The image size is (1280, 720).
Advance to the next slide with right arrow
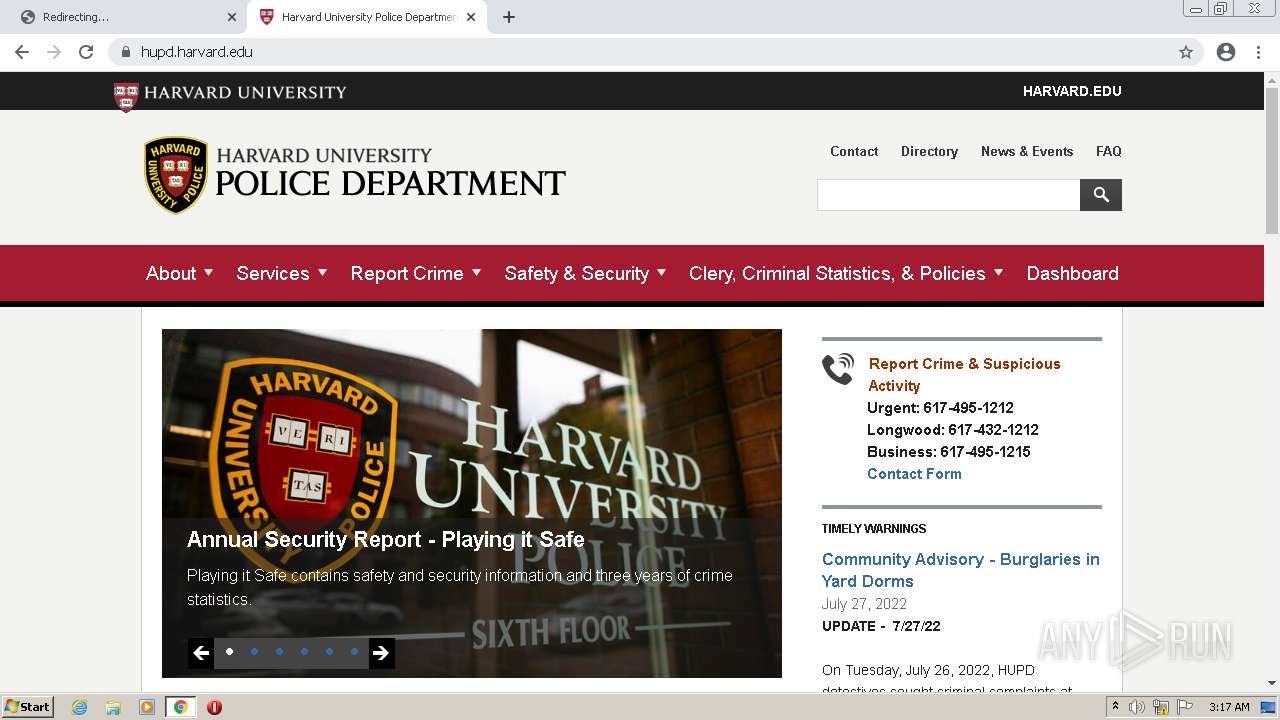pyautogui.click(x=381, y=653)
